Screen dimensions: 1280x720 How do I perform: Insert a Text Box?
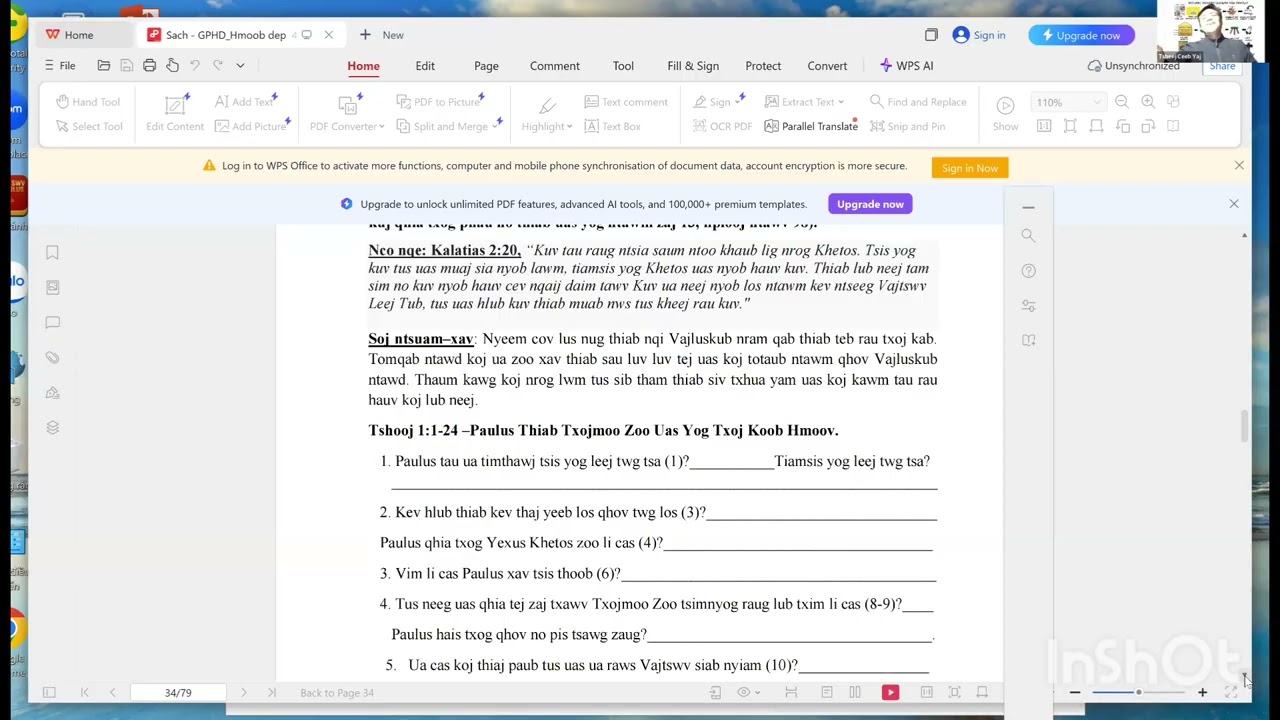tap(612, 126)
